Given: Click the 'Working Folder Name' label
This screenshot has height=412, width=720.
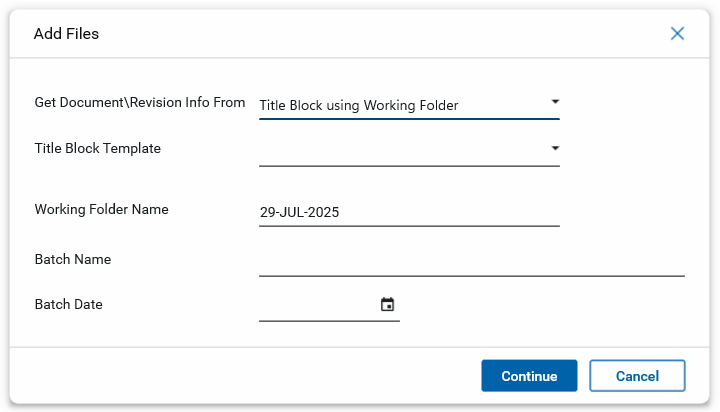Looking at the screenshot, I should (101, 210).
